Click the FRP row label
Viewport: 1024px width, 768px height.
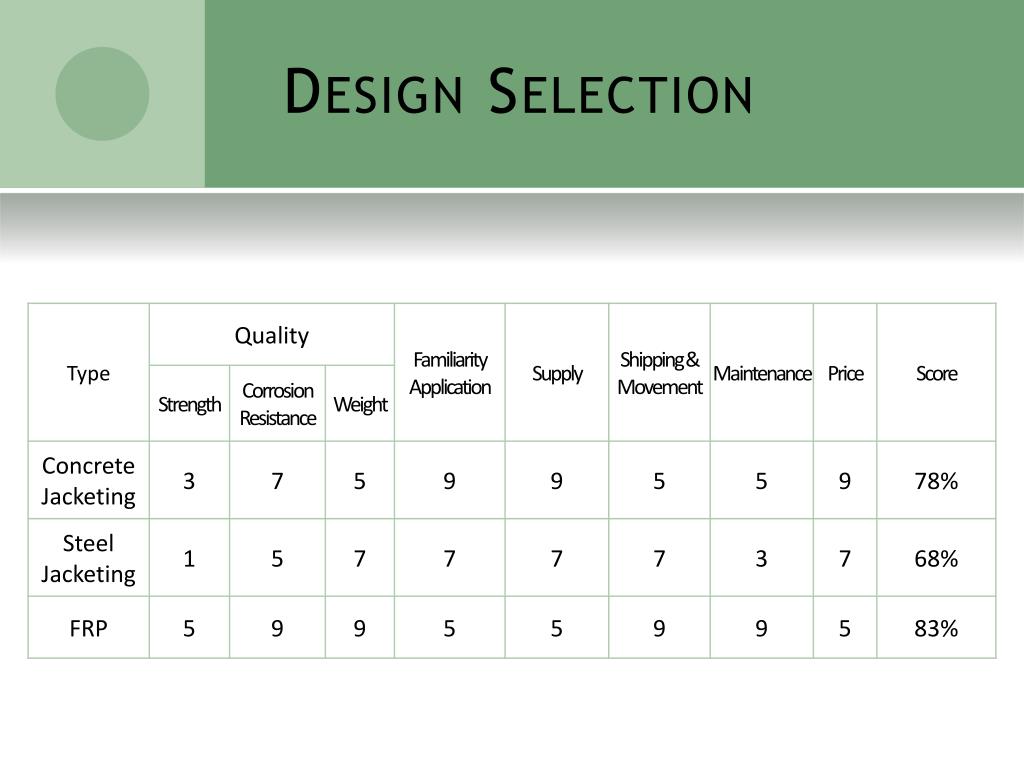88,628
